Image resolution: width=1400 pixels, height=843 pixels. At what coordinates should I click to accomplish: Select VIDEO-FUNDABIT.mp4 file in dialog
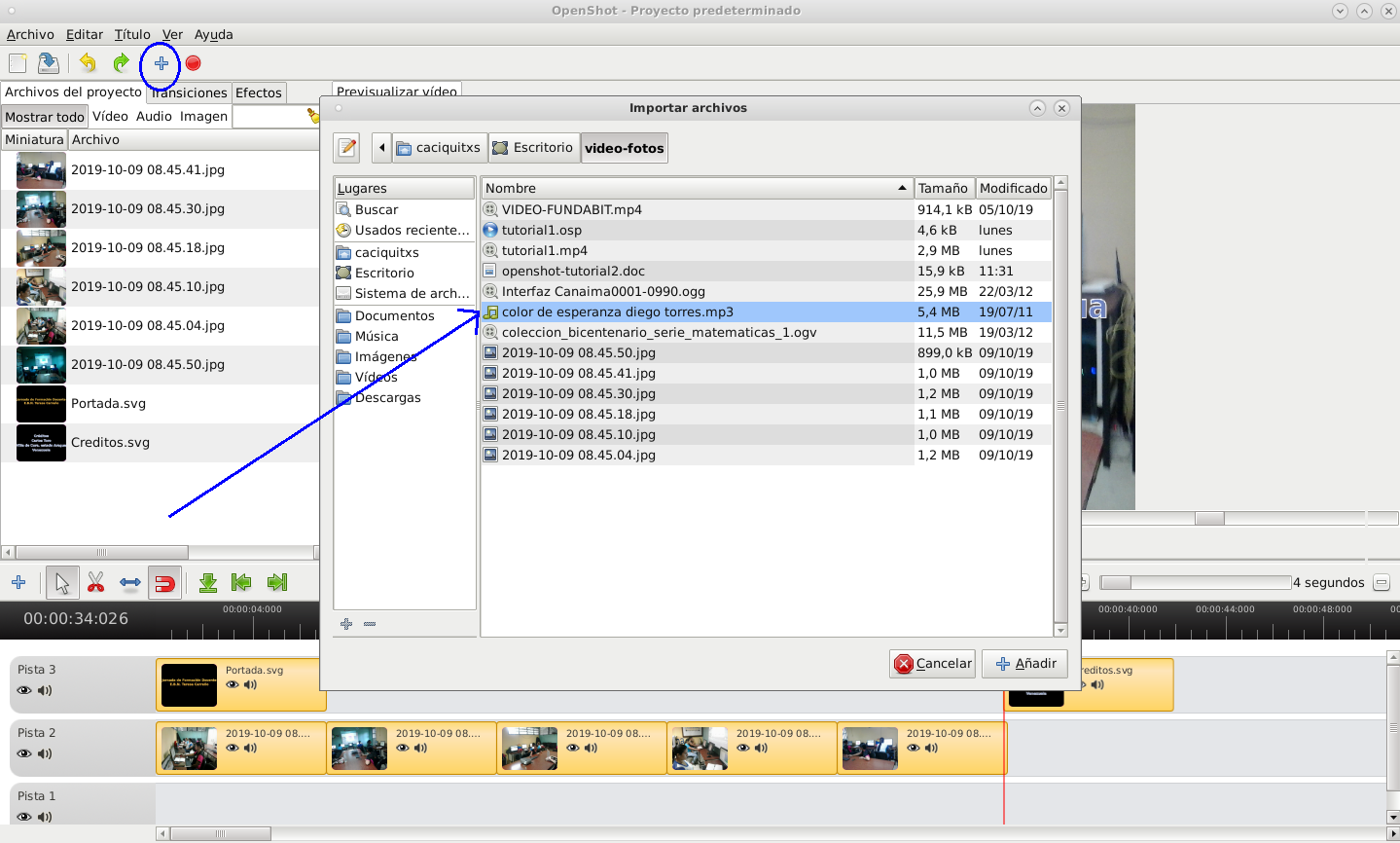(767, 209)
